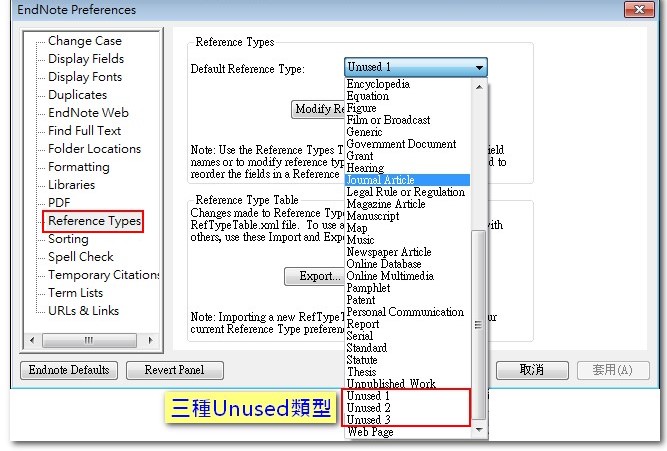Choose Generic reference type
The image size is (667, 451).
[364, 132]
